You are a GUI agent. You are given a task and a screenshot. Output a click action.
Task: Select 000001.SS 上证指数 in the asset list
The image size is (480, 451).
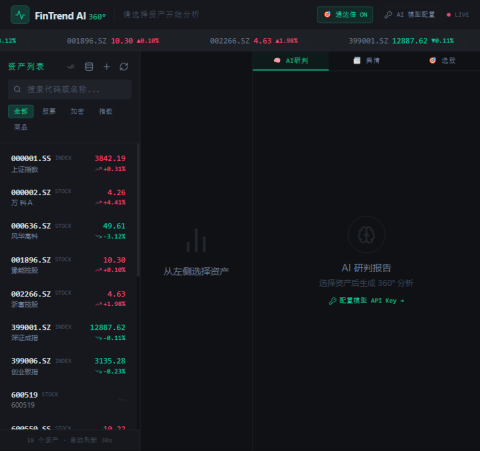[x=68, y=163]
